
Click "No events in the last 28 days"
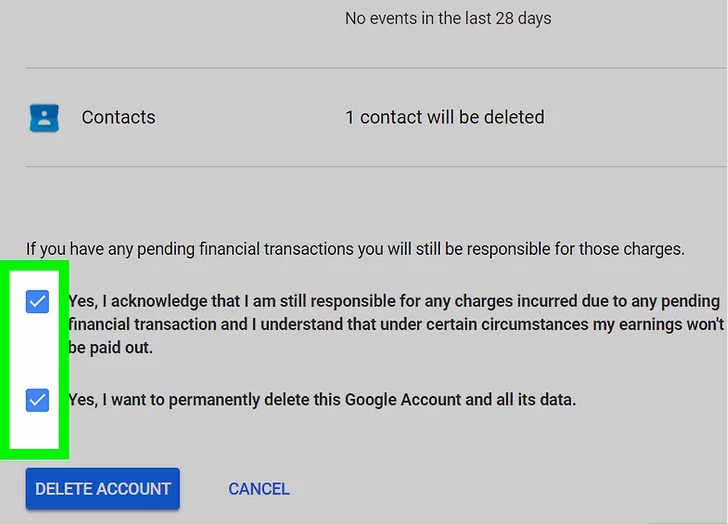pos(448,19)
